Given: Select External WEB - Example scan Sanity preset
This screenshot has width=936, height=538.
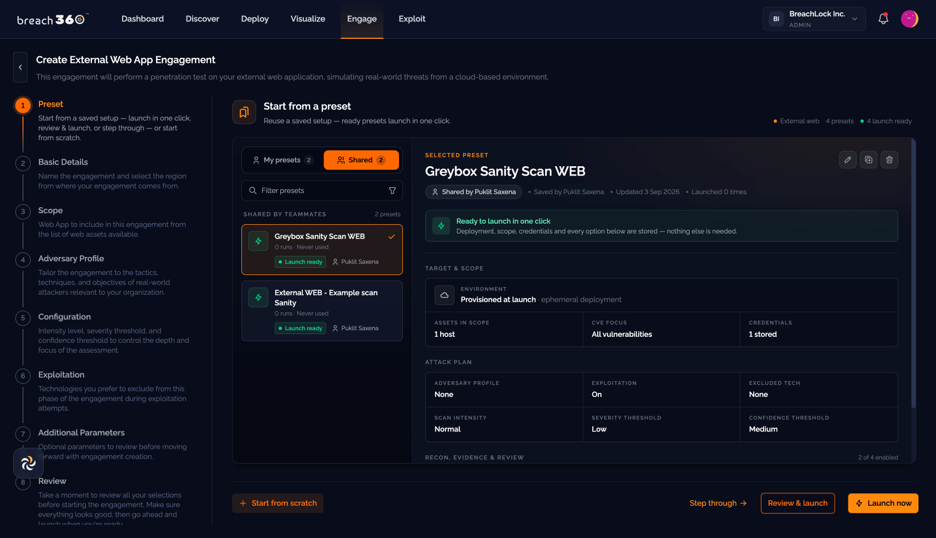Looking at the screenshot, I should (x=322, y=311).
